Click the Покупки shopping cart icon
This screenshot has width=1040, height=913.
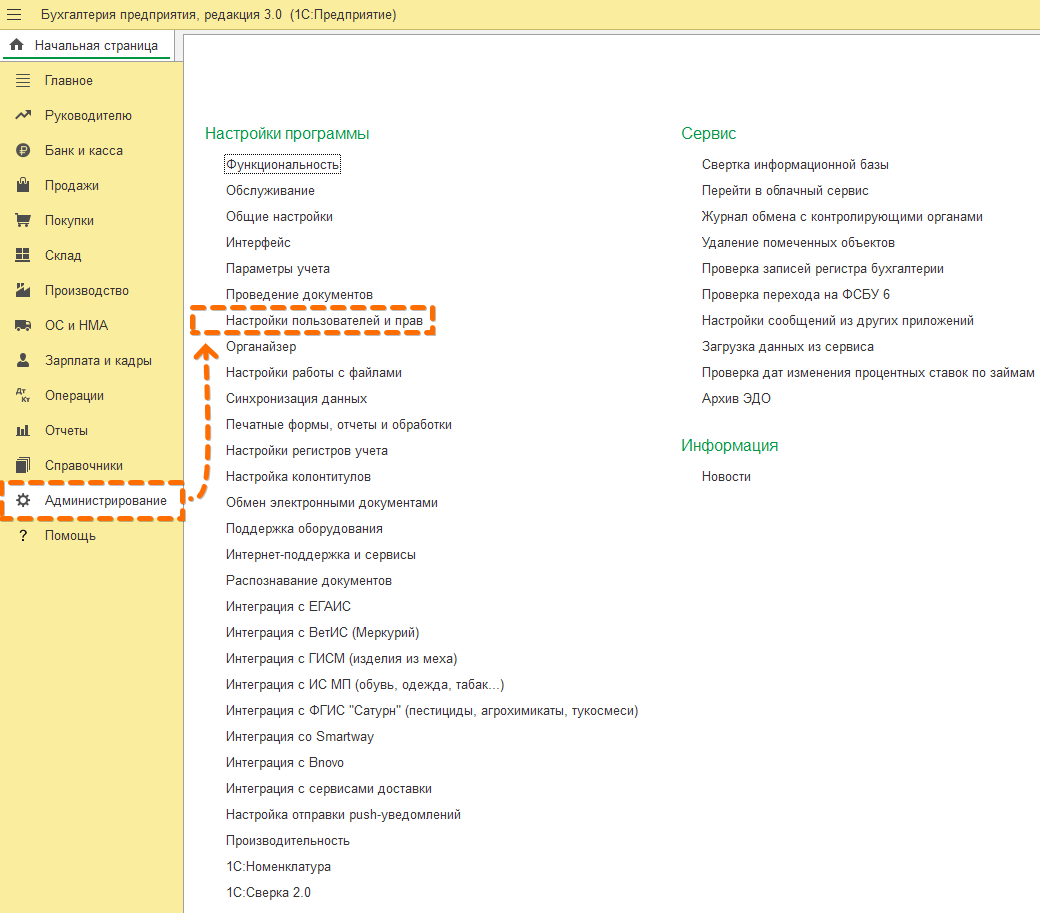pyautogui.click(x=23, y=221)
